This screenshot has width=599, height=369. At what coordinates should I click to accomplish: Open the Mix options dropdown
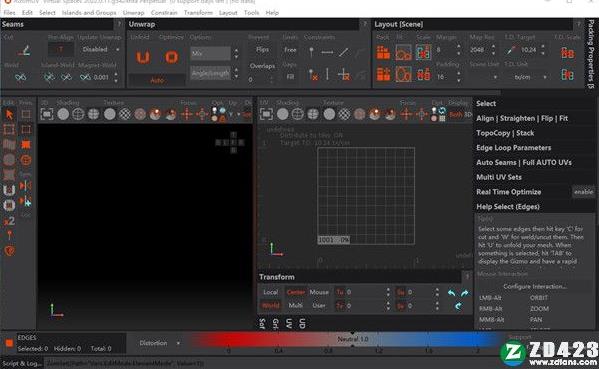click(x=210, y=53)
